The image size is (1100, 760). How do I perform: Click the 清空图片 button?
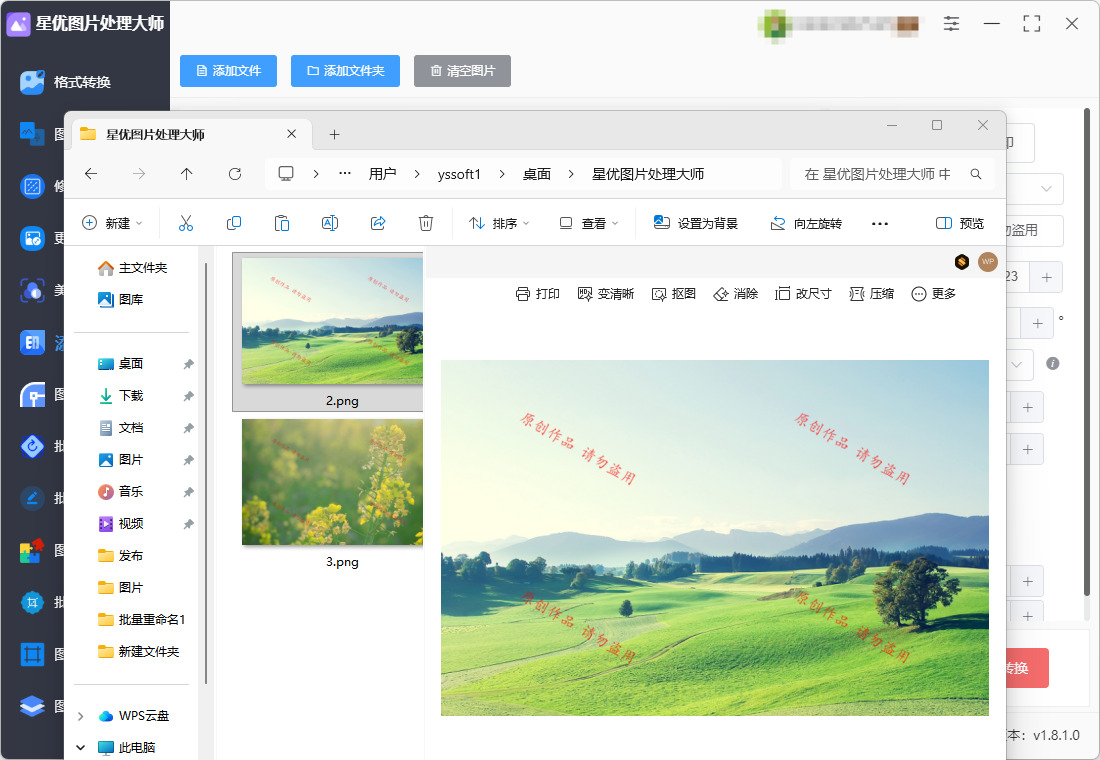click(462, 71)
